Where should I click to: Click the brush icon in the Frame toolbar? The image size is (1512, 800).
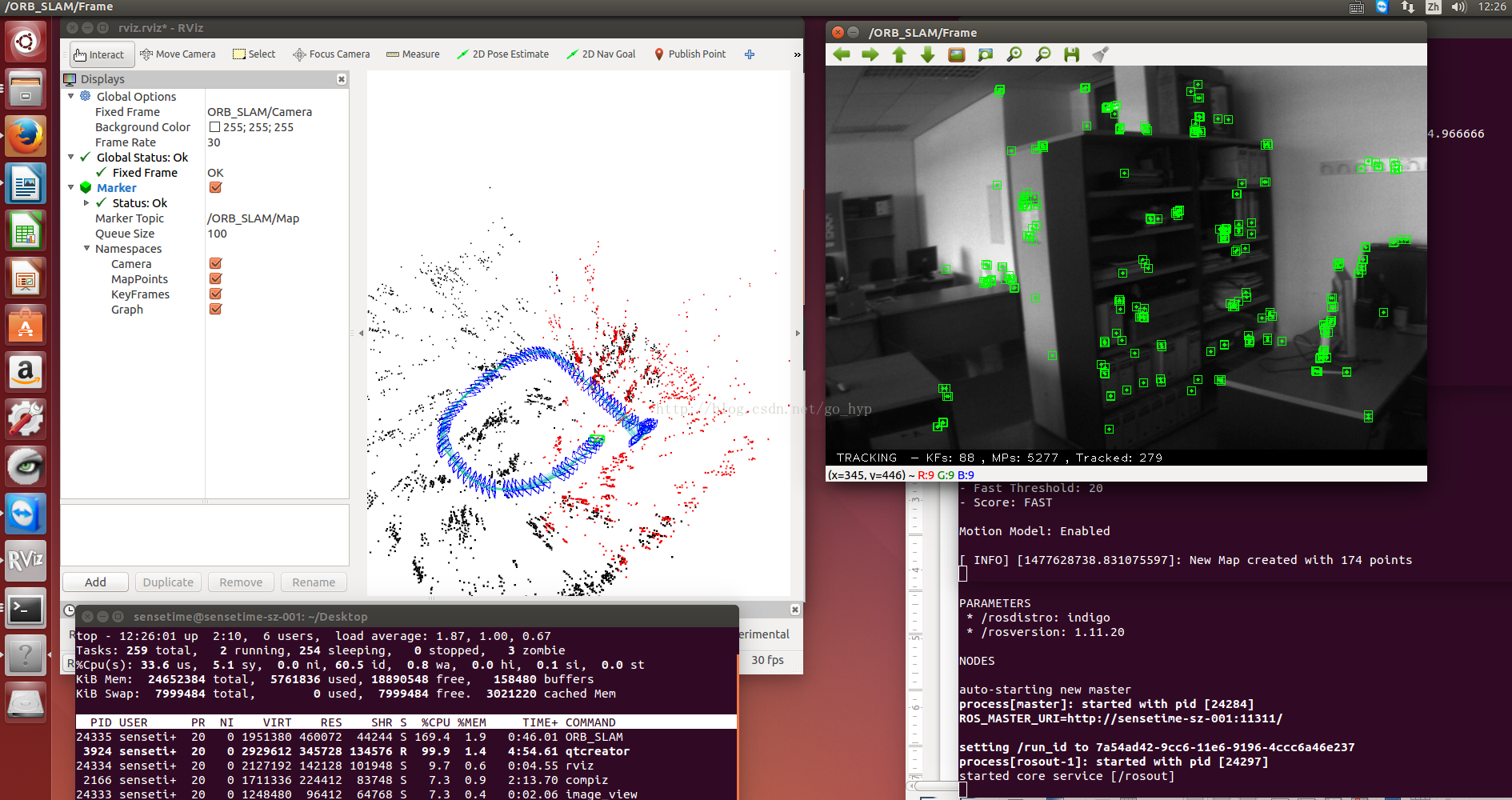click(x=1101, y=54)
